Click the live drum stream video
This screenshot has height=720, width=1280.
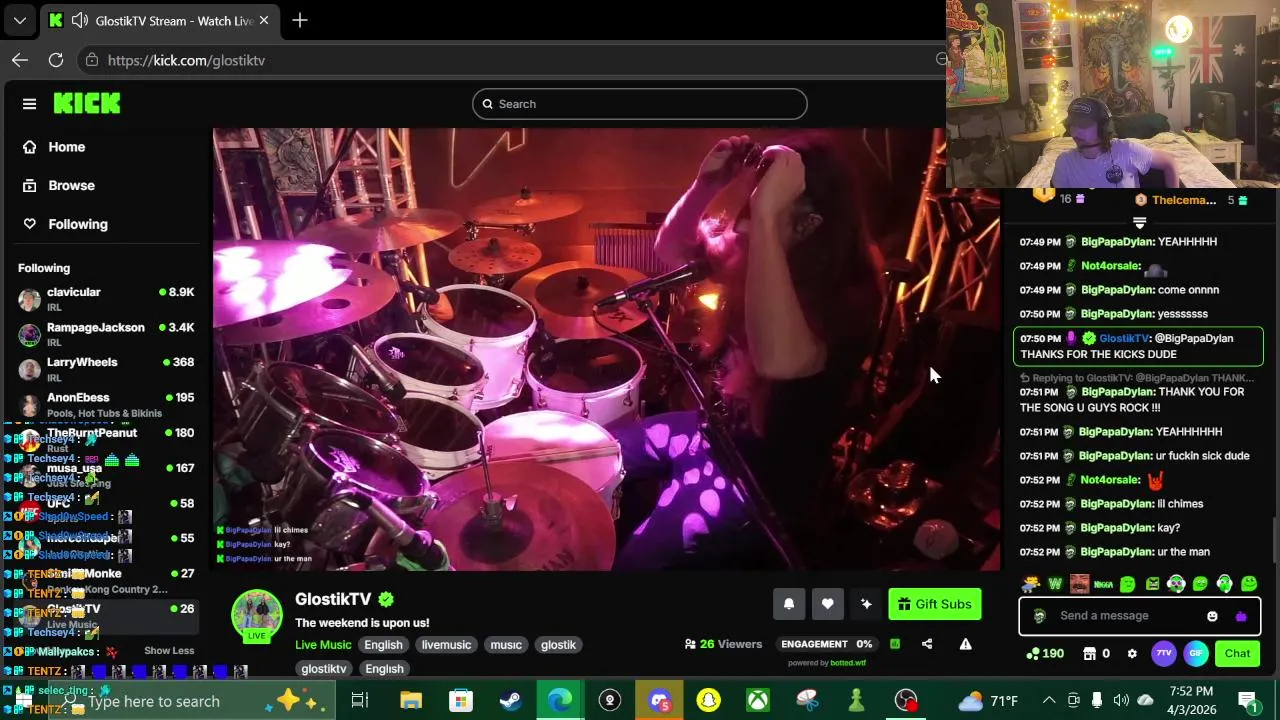tap(606, 349)
